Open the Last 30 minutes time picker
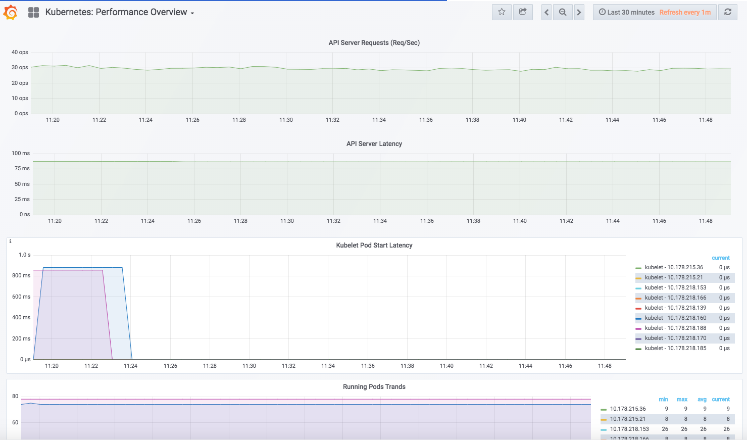 click(626, 12)
